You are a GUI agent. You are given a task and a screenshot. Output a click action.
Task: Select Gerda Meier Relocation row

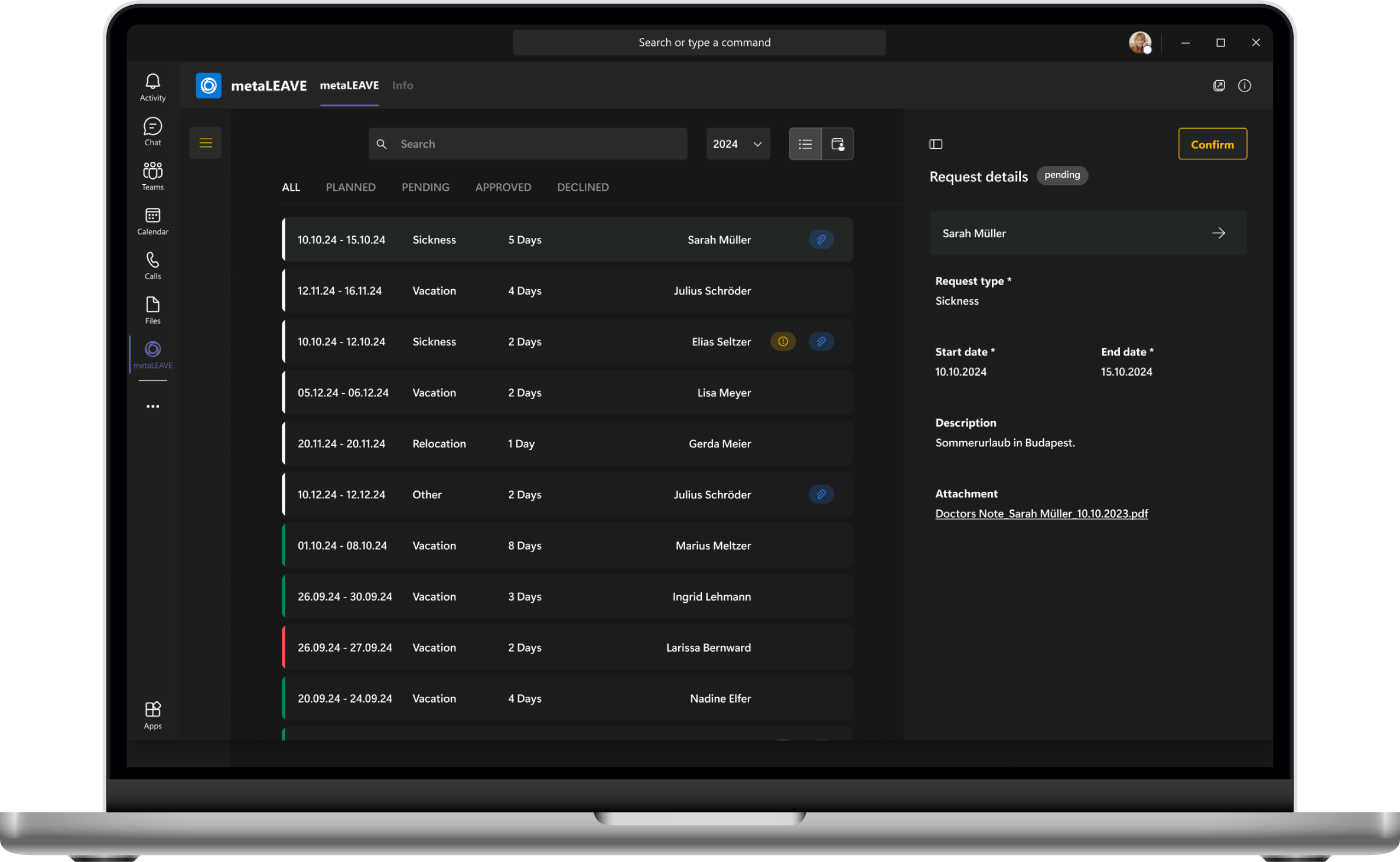point(567,443)
